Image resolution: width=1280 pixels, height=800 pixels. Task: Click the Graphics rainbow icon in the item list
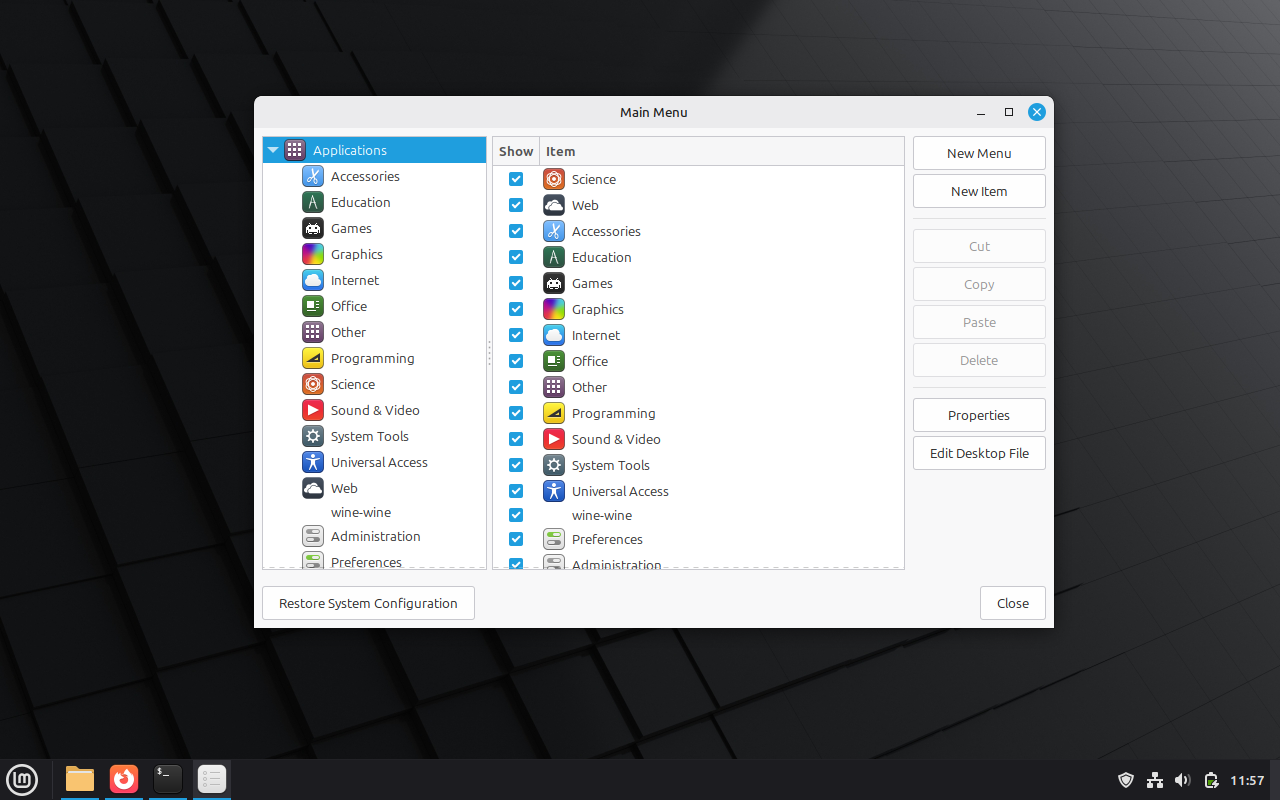click(554, 309)
